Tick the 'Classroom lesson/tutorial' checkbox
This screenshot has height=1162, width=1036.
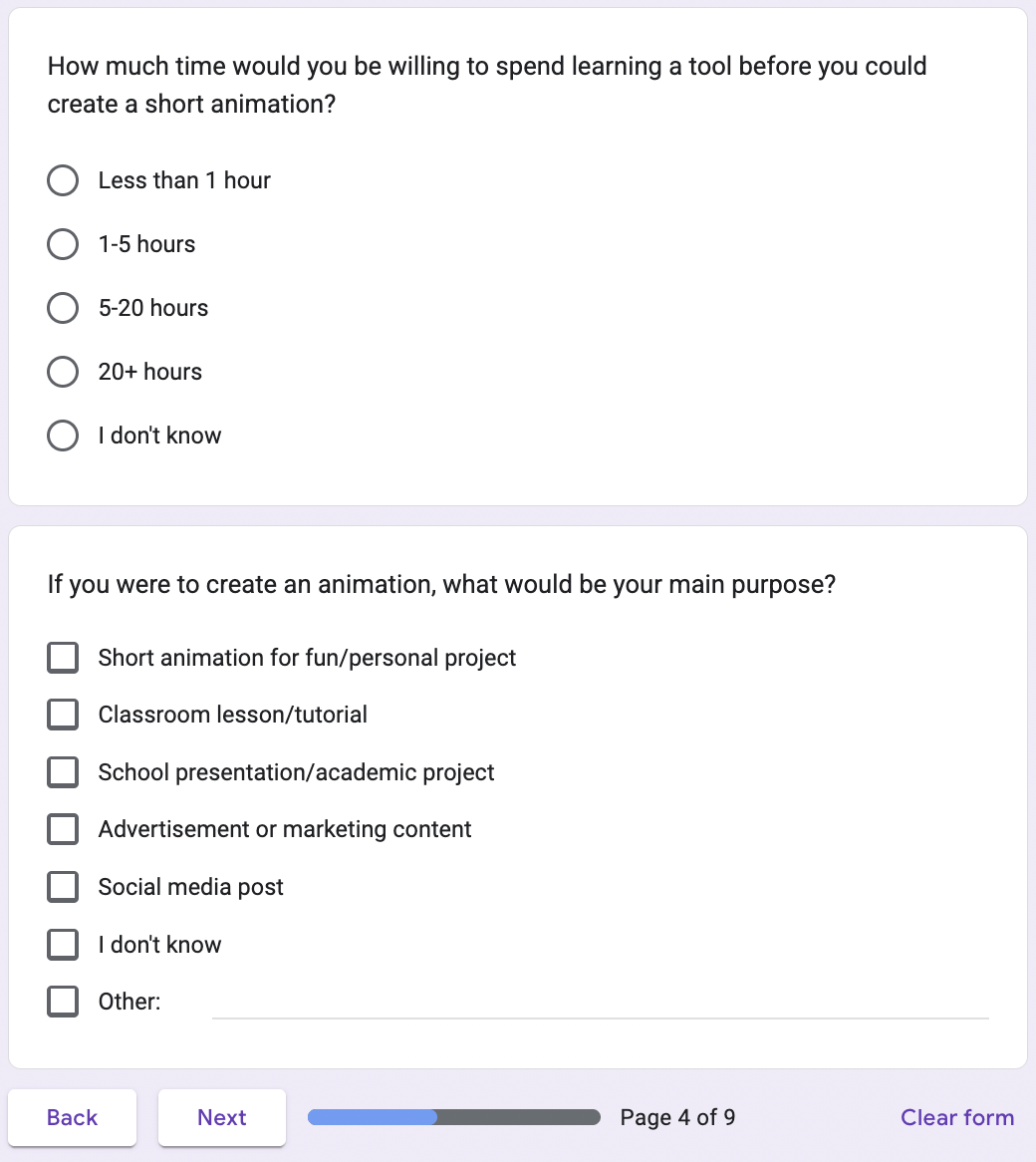(63, 715)
